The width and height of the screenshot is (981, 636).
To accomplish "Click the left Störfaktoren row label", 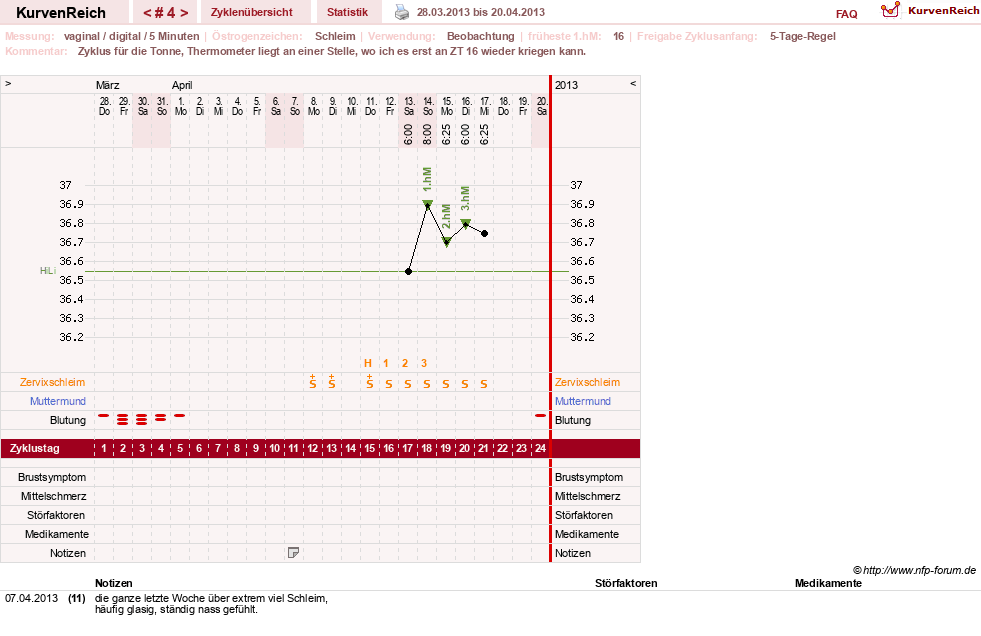I will click(x=56, y=515).
